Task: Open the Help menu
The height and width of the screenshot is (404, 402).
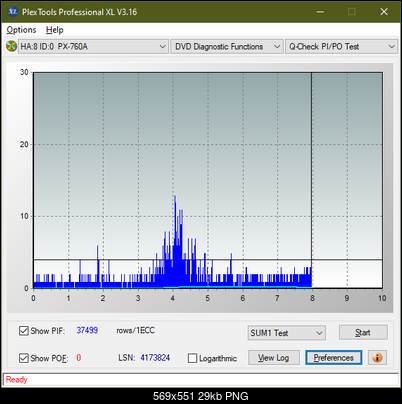Action: pyautogui.click(x=55, y=30)
